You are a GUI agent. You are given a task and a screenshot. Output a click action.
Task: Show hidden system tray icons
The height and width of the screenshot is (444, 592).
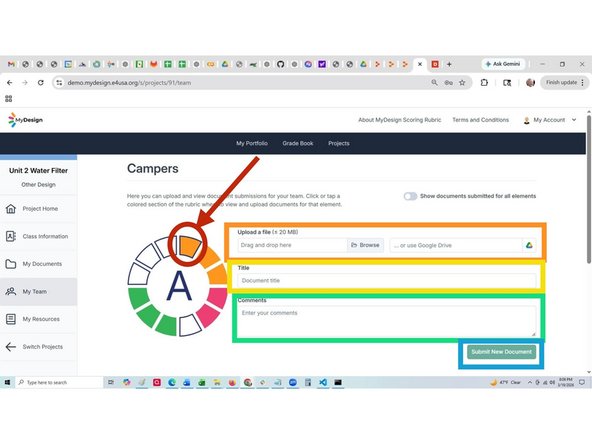point(530,382)
